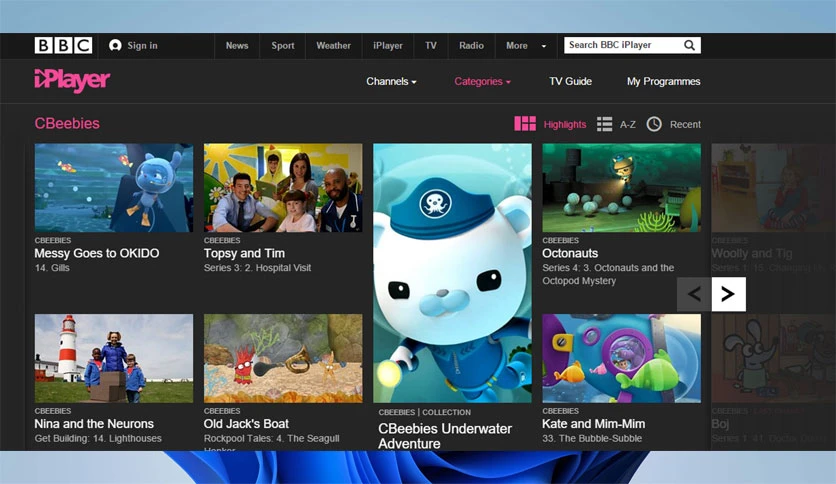Open the Channels dropdown menu

[391, 82]
